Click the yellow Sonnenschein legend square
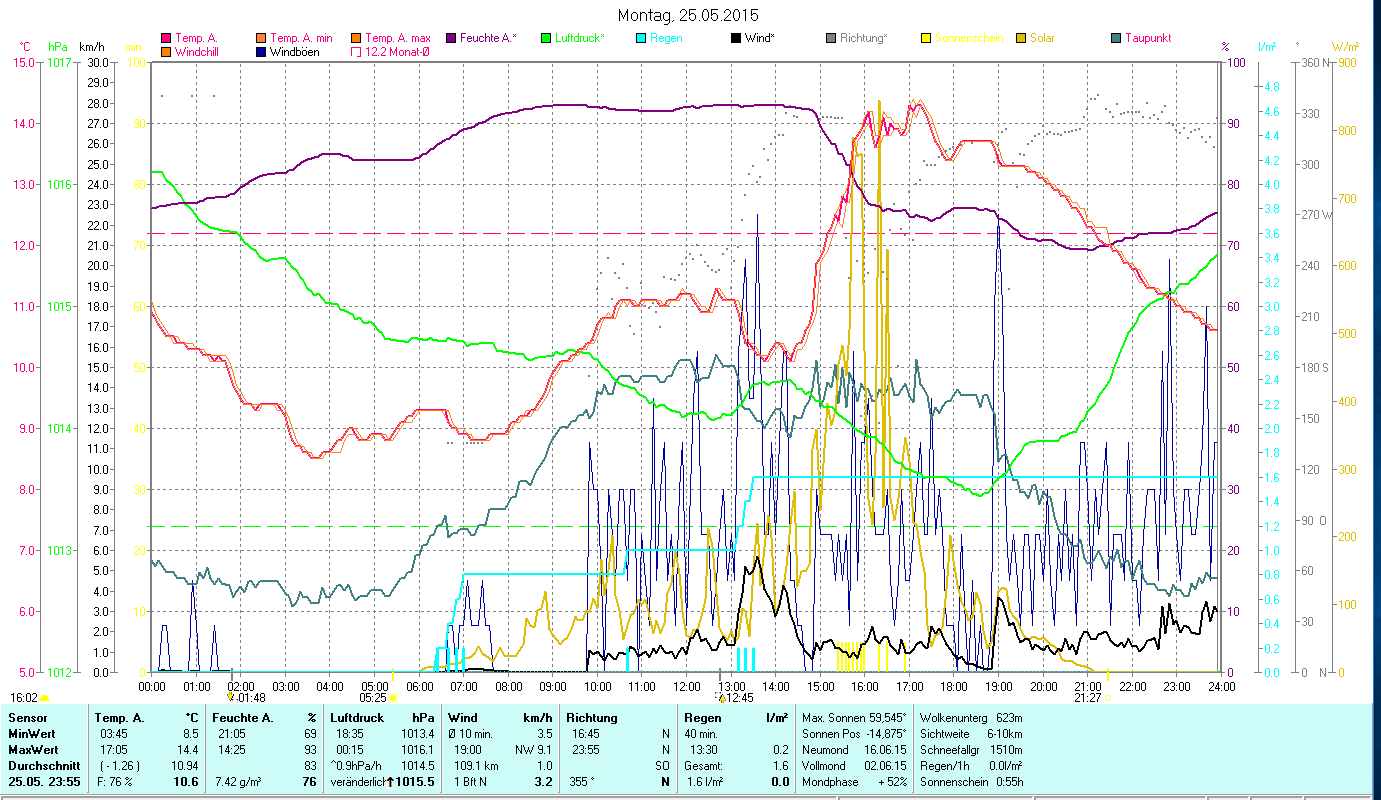1381x800 pixels. click(925, 38)
